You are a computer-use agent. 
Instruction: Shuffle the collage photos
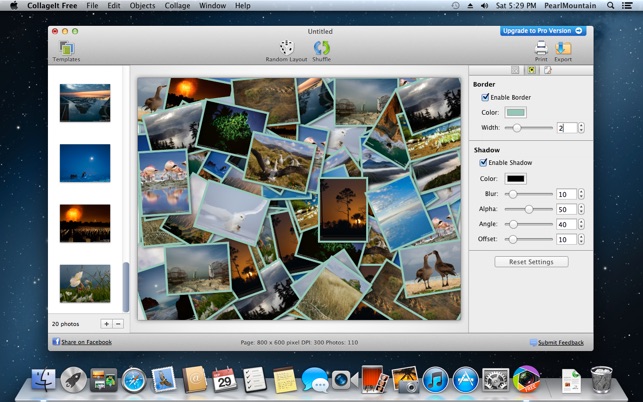pyautogui.click(x=321, y=49)
